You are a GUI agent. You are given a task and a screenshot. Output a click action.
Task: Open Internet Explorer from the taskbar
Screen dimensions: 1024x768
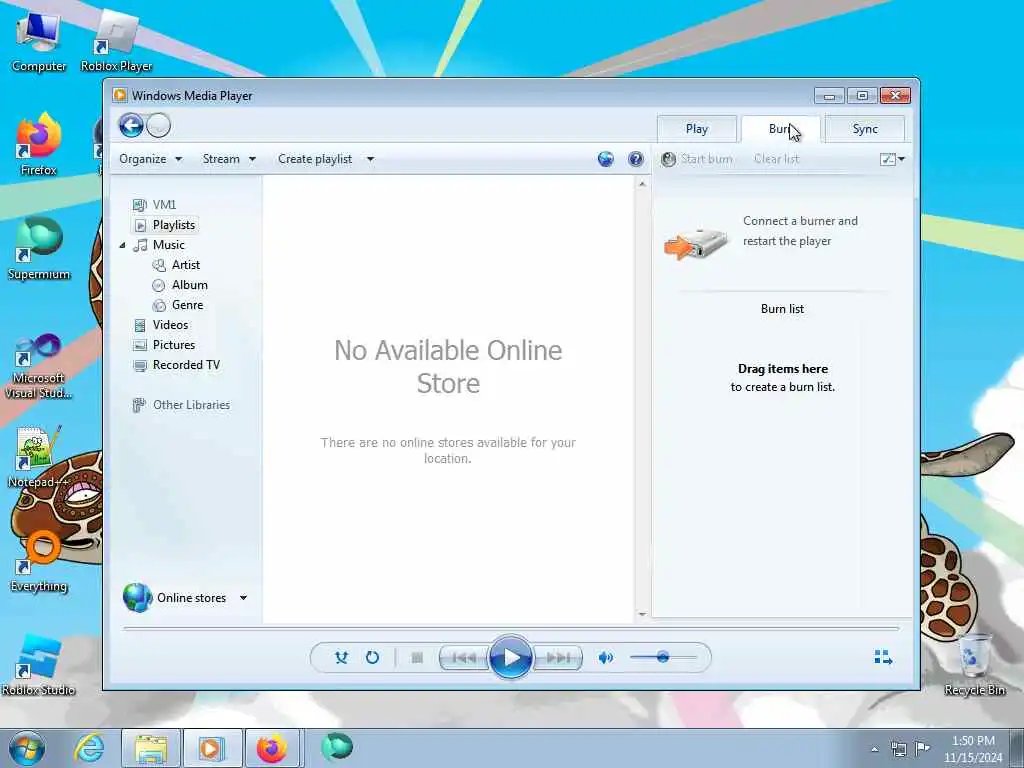pyautogui.click(x=89, y=748)
